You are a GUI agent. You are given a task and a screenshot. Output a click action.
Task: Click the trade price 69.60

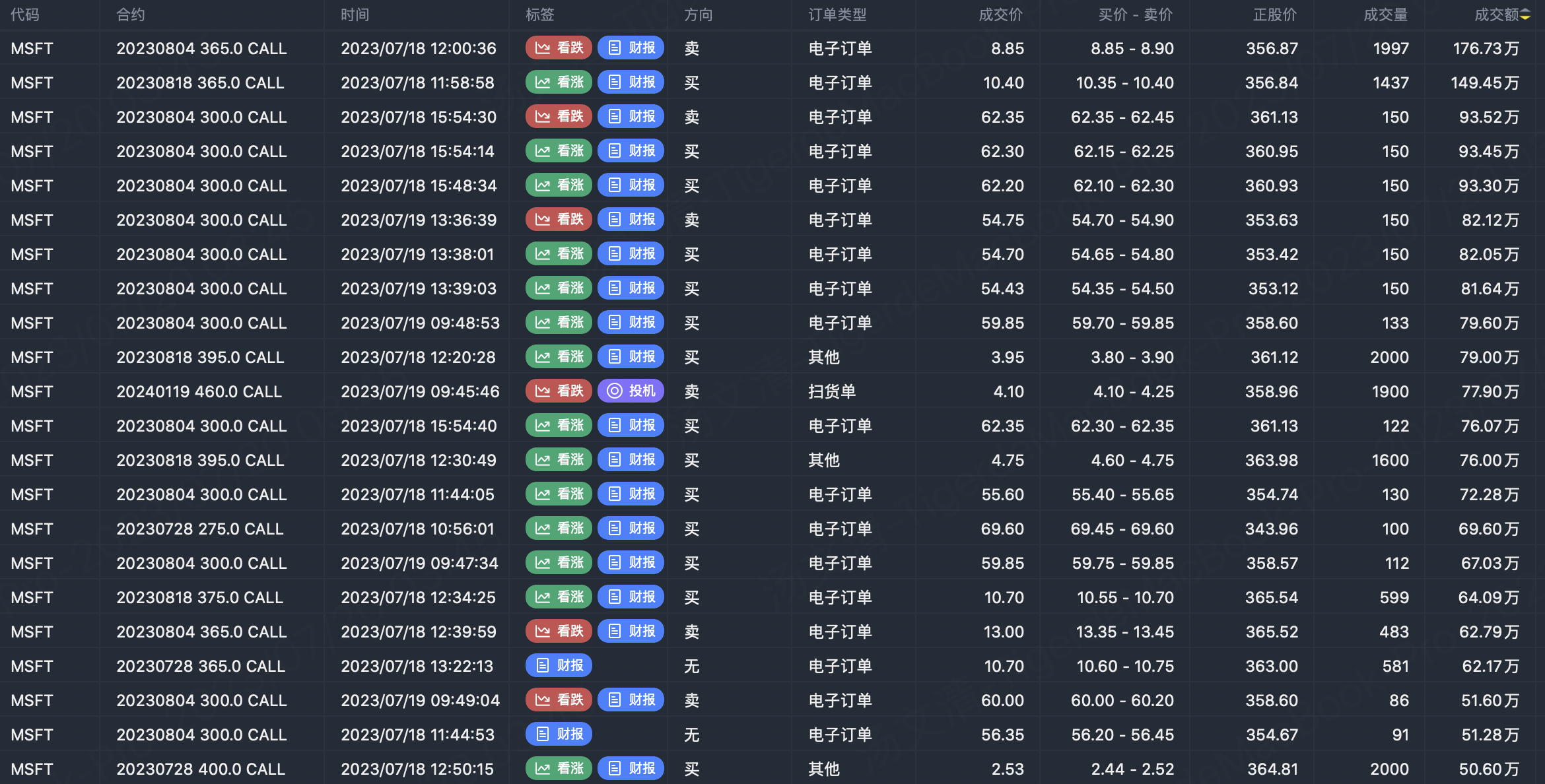tap(1002, 529)
